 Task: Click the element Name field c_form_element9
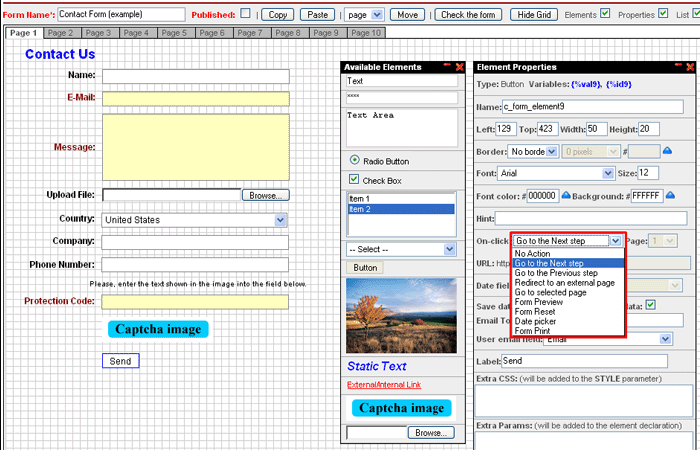592,107
